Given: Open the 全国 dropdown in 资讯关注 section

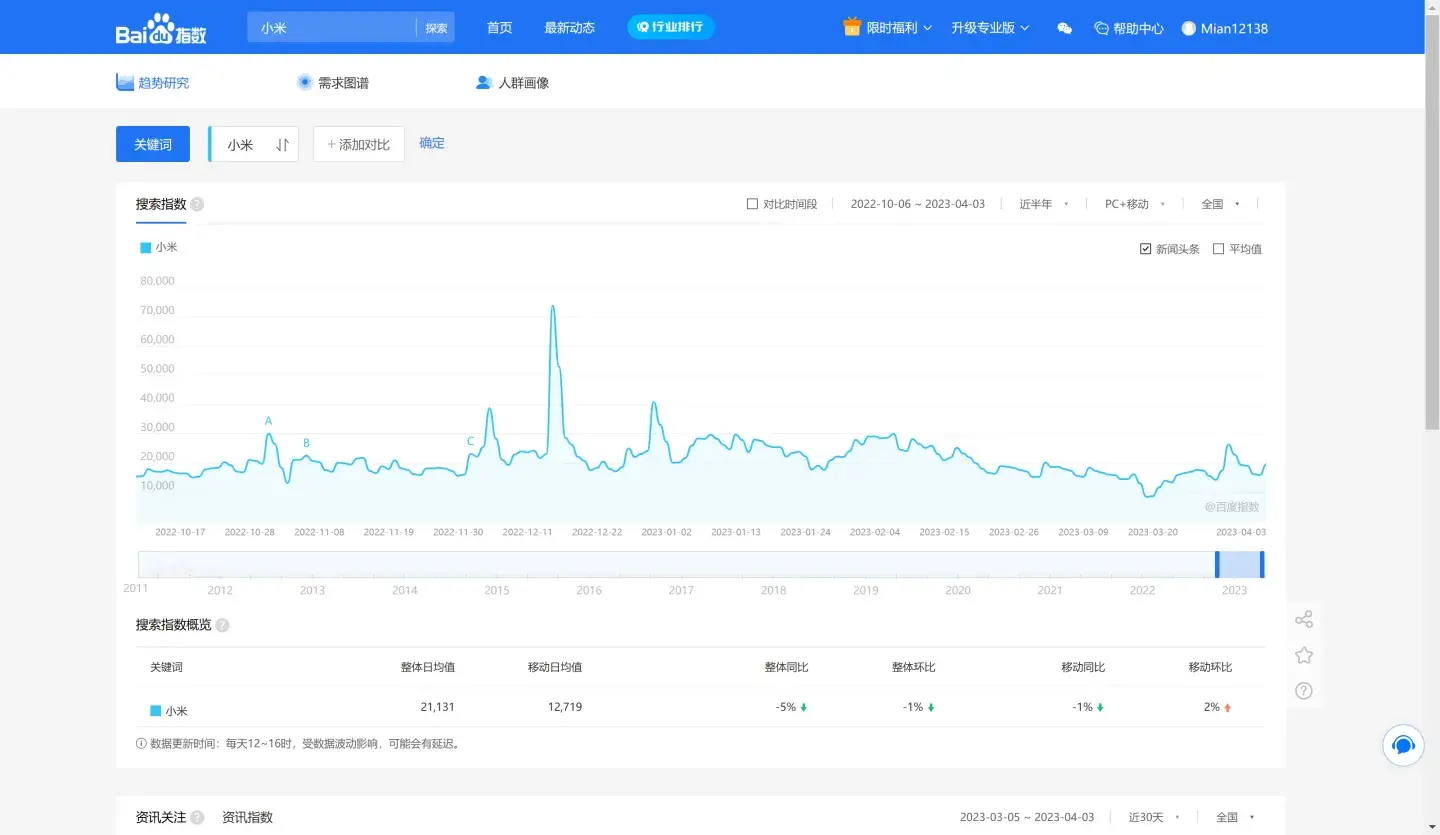Looking at the screenshot, I should (1235, 817).
